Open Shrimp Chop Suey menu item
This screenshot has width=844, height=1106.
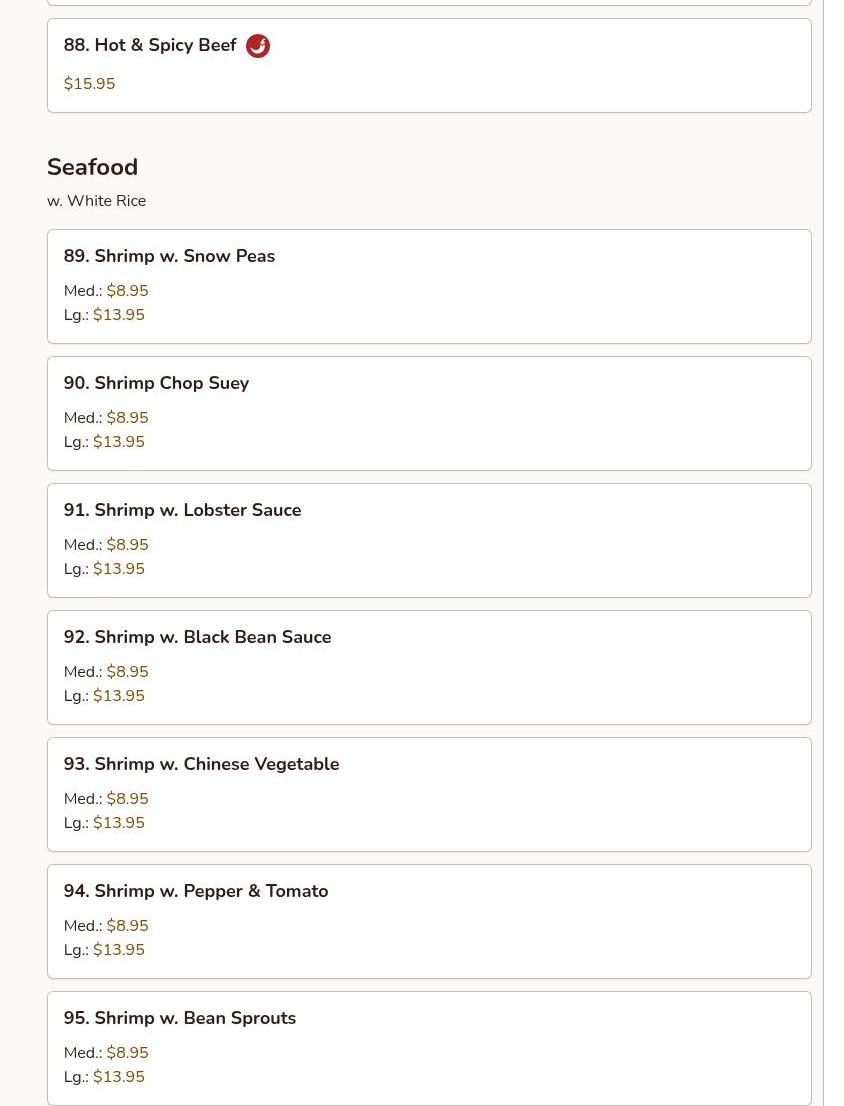tap(156, 383)
